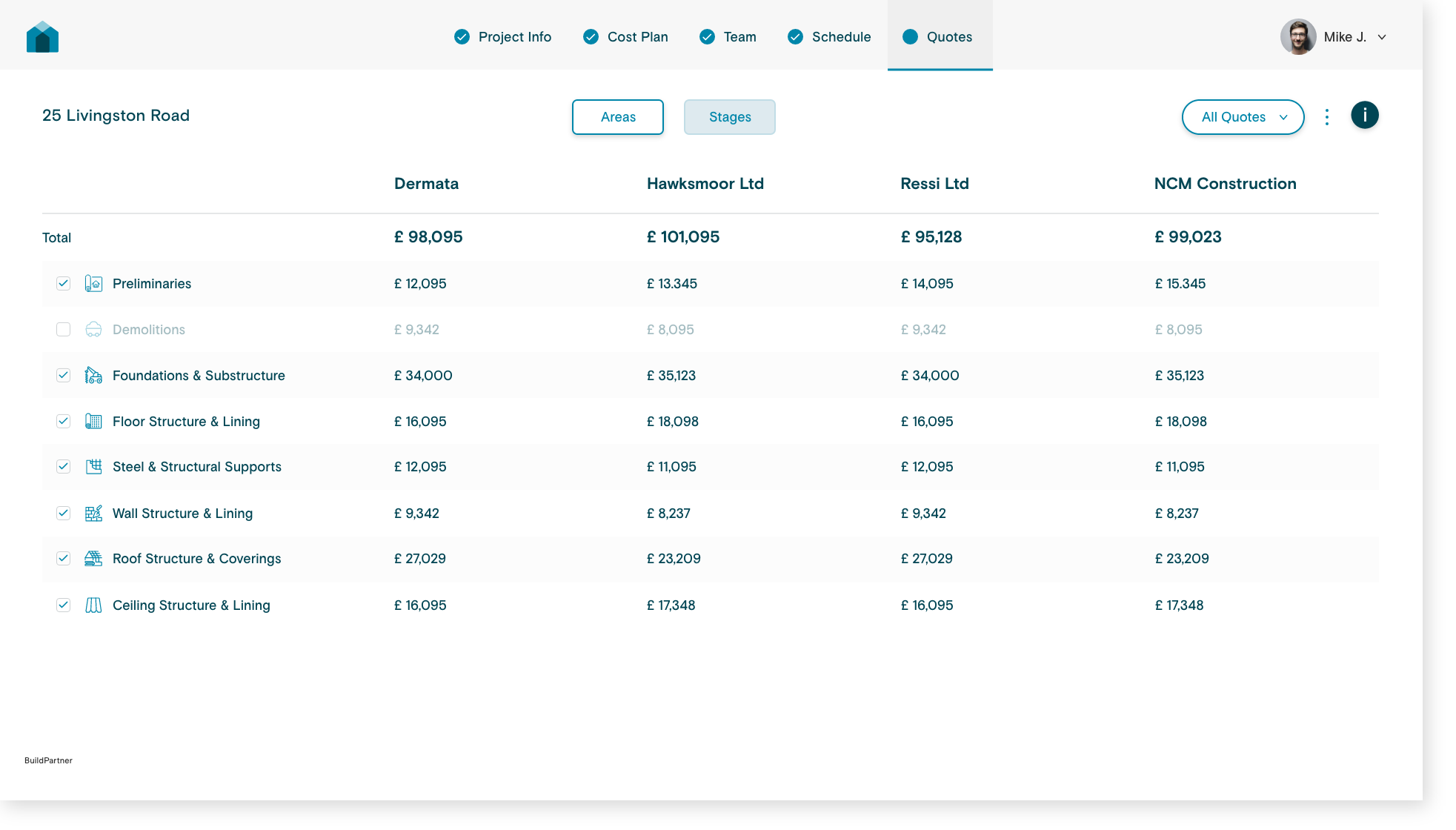Click the Preliminaries blueprint icon
This screenshot has width=1456, height=830.
93,284
